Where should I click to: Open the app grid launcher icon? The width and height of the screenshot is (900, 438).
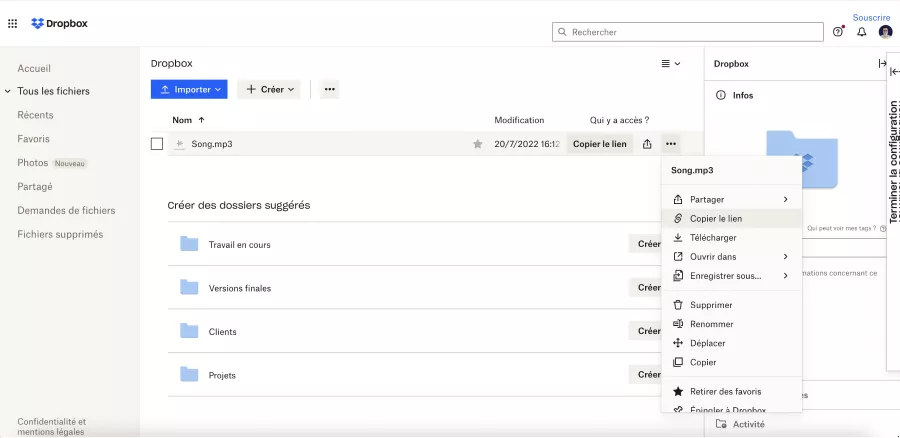pos(12,24)
